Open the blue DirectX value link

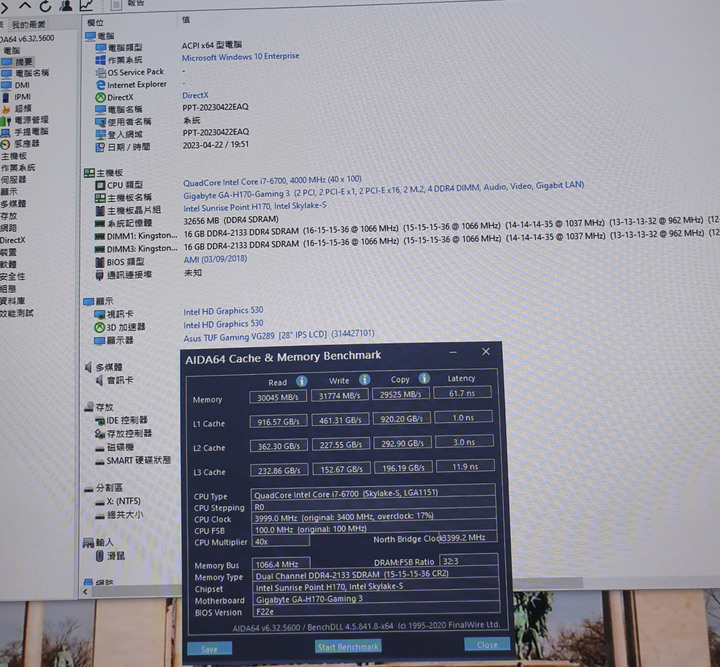coord(195,95)
